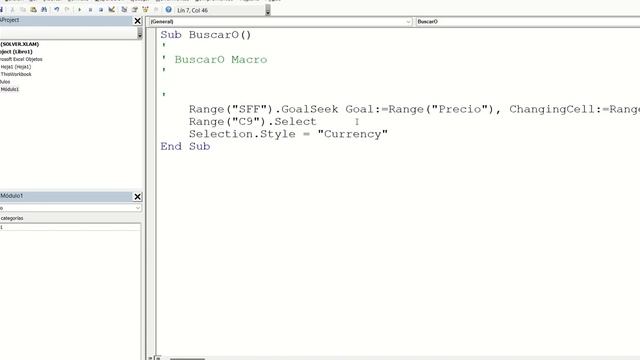The height and width of the screenshot is (360, 640).
Task: Click the Selection.Style = "Currency" line
Action: coord(288,134)
